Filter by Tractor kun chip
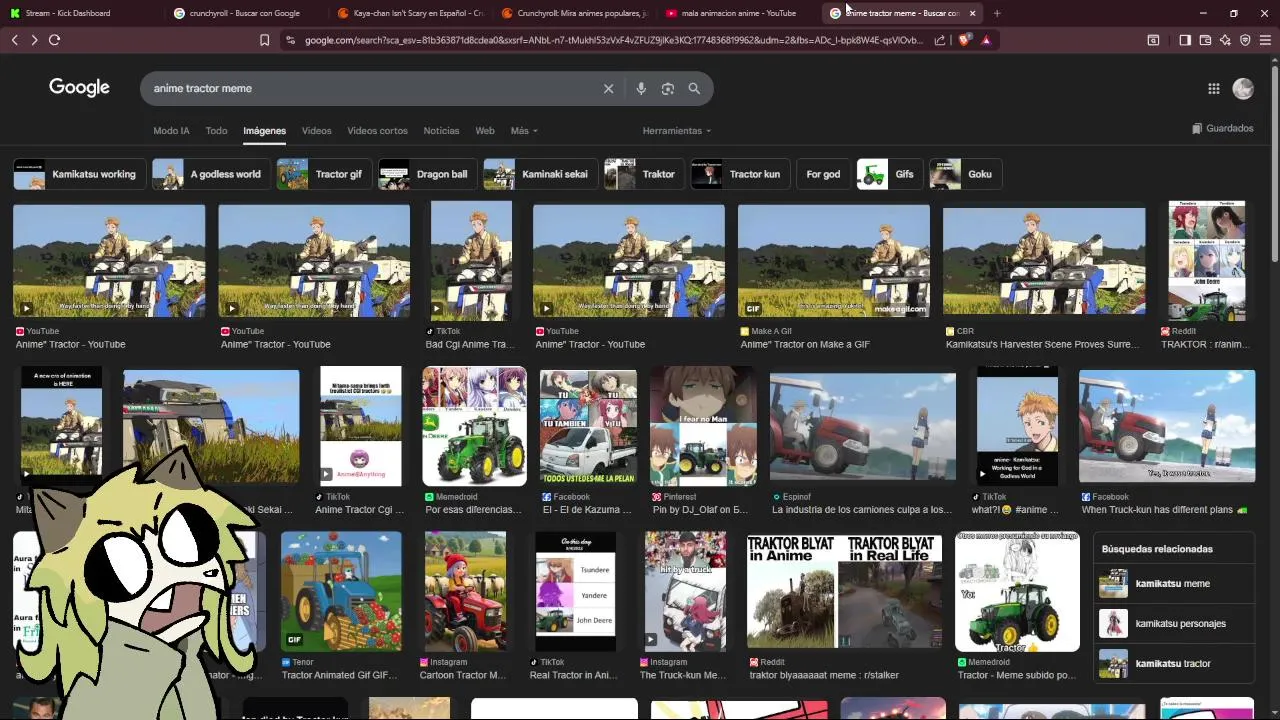 coord(740,174)
